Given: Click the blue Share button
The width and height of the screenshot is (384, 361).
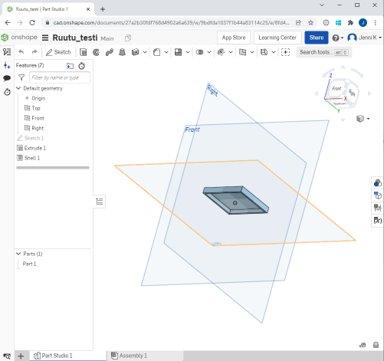Looking at the screenshot, I should pos(316,38).
